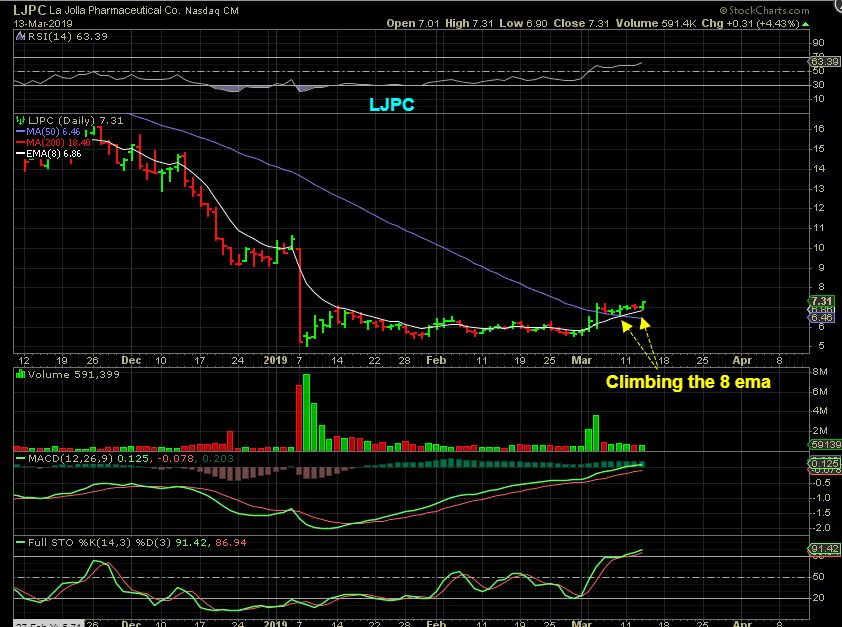Click the Apr label under the price panel

pos(742,360)
